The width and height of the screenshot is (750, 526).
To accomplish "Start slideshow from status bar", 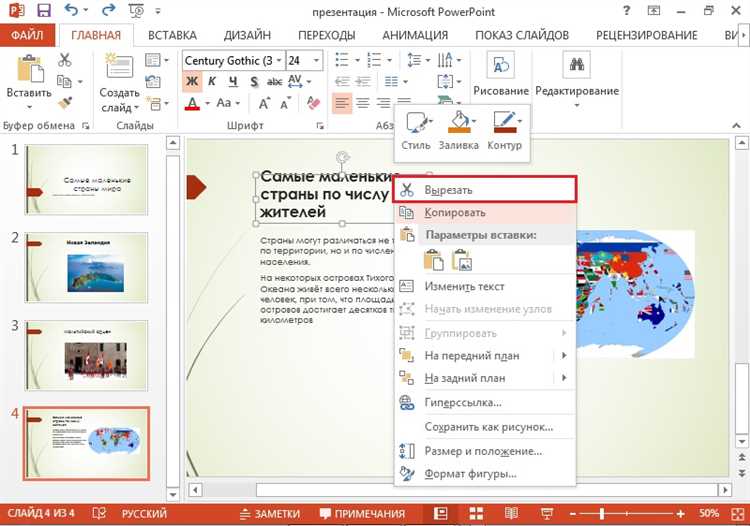I will tap(547, 513).
